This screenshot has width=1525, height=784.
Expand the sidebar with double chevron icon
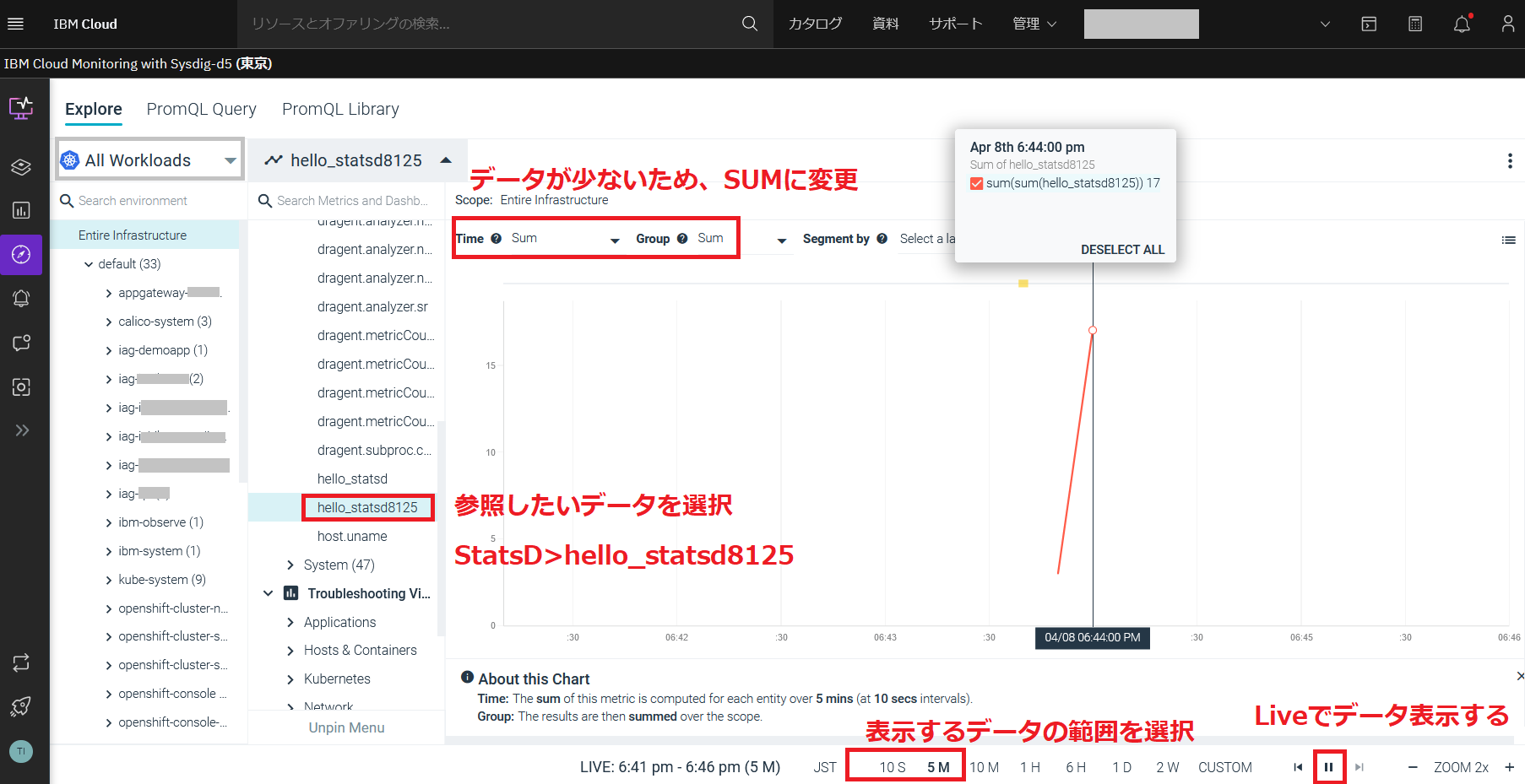tap(22, 430)
